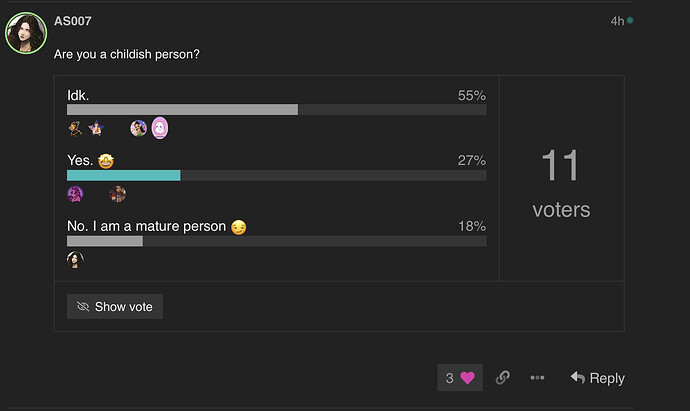This screenshot has height=411, width=690.
Task: Click the pink heart like icon
Action: (467, 378)
